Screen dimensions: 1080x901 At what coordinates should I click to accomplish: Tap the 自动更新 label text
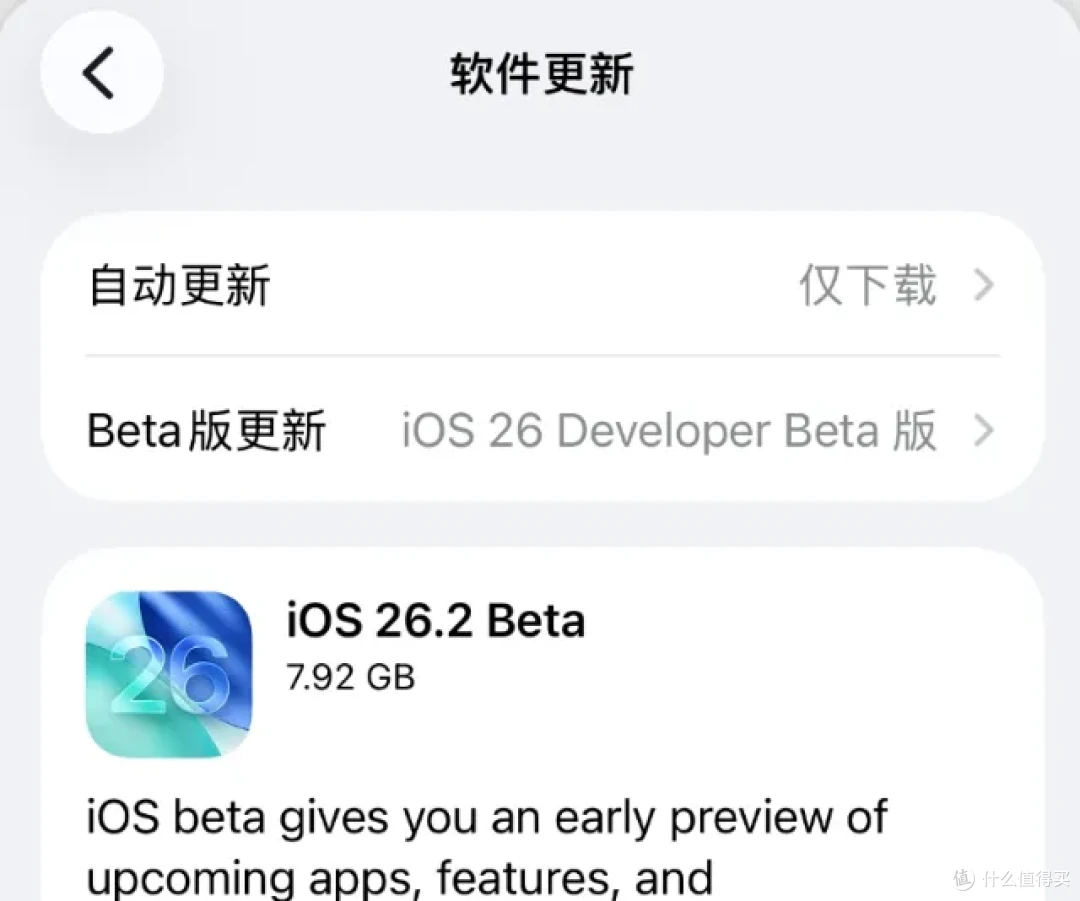(177, 286)
